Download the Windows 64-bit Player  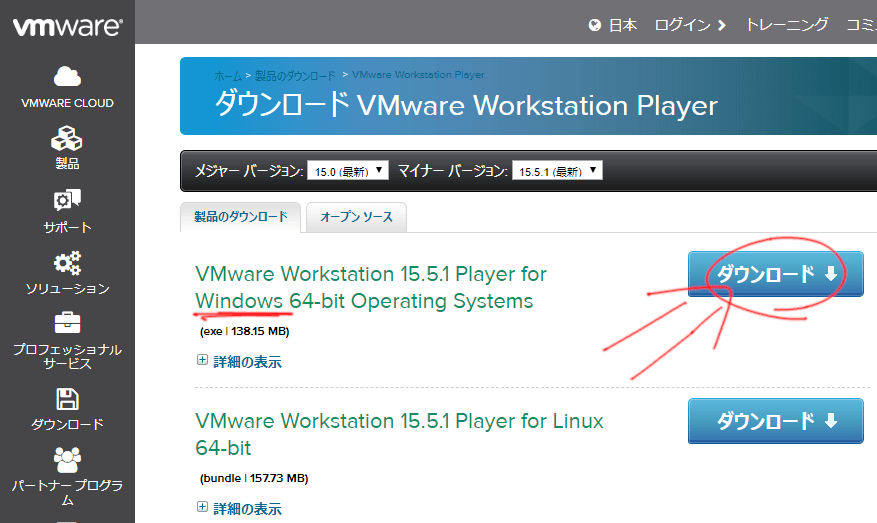point(776,274)
